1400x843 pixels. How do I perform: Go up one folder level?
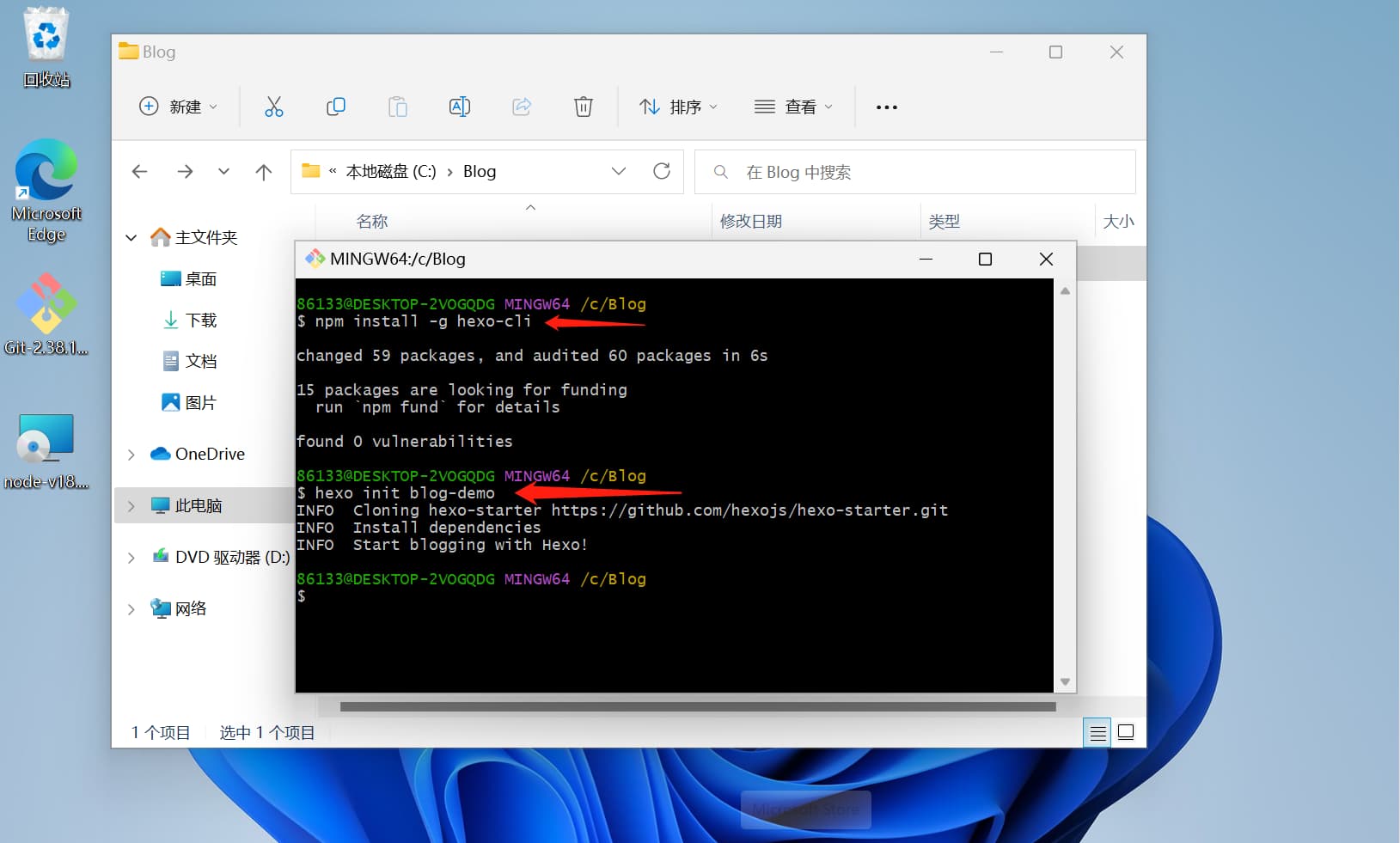click(264, 172)
